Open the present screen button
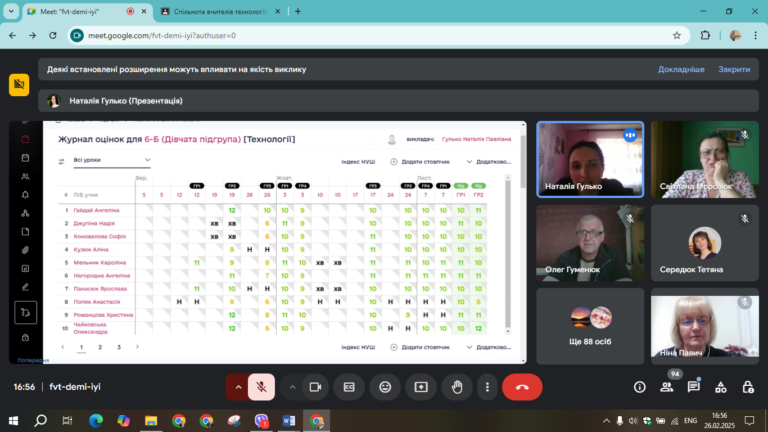Viewport: 768px width, 432px height. click(x=421, y=387)
